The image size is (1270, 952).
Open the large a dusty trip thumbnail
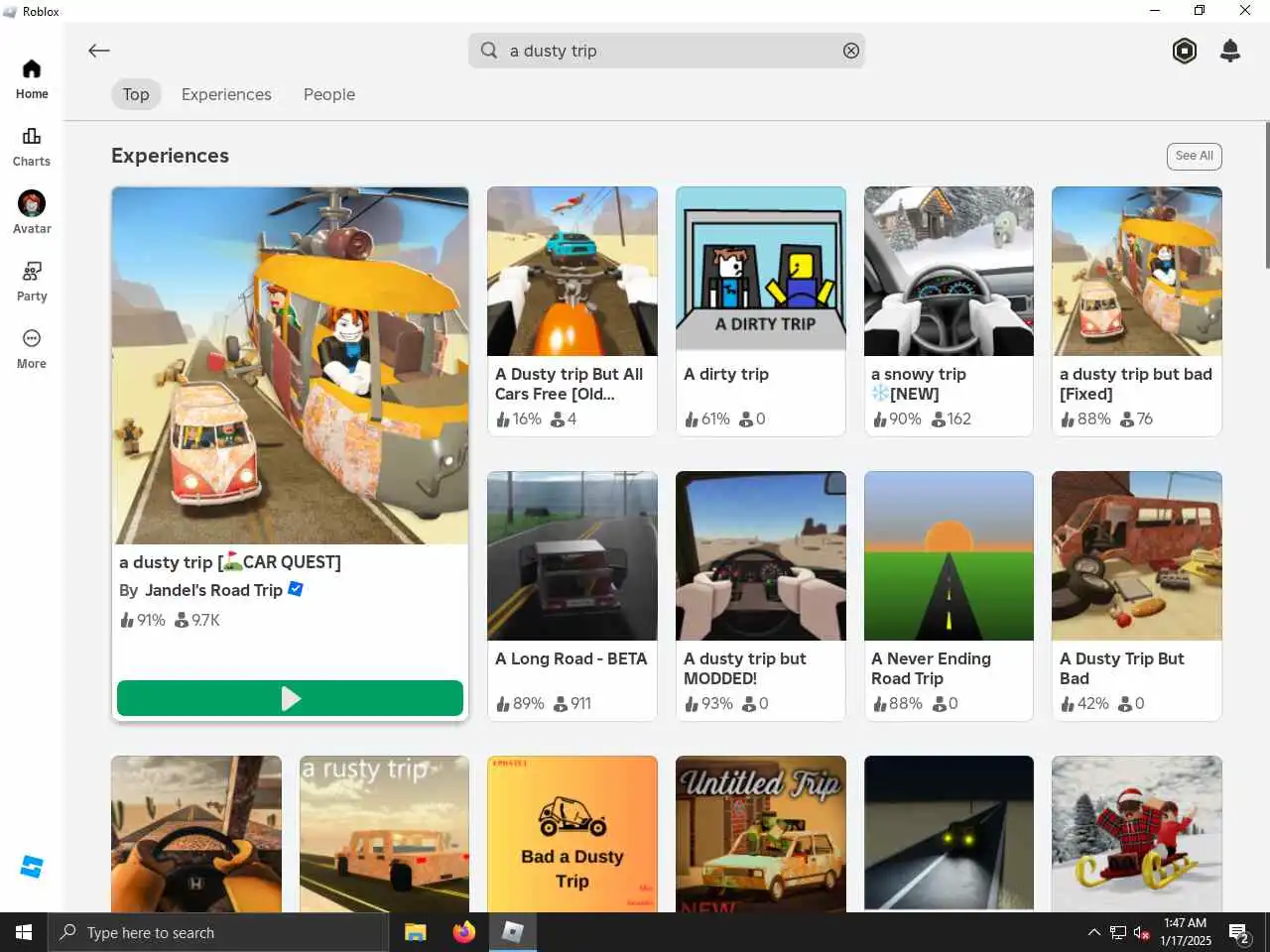pos(290,365)
